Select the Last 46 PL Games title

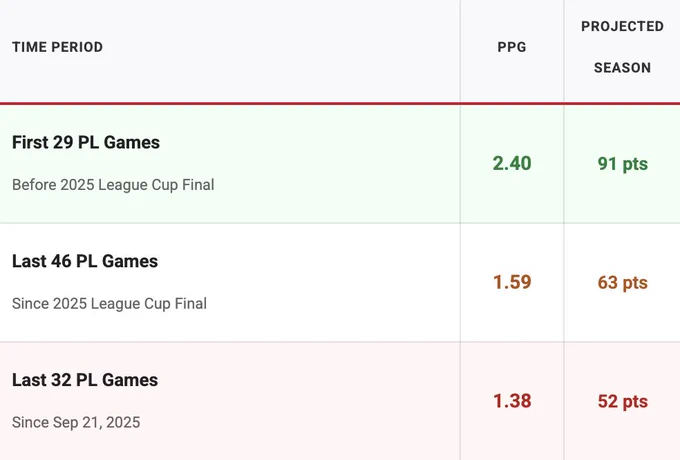85,261
